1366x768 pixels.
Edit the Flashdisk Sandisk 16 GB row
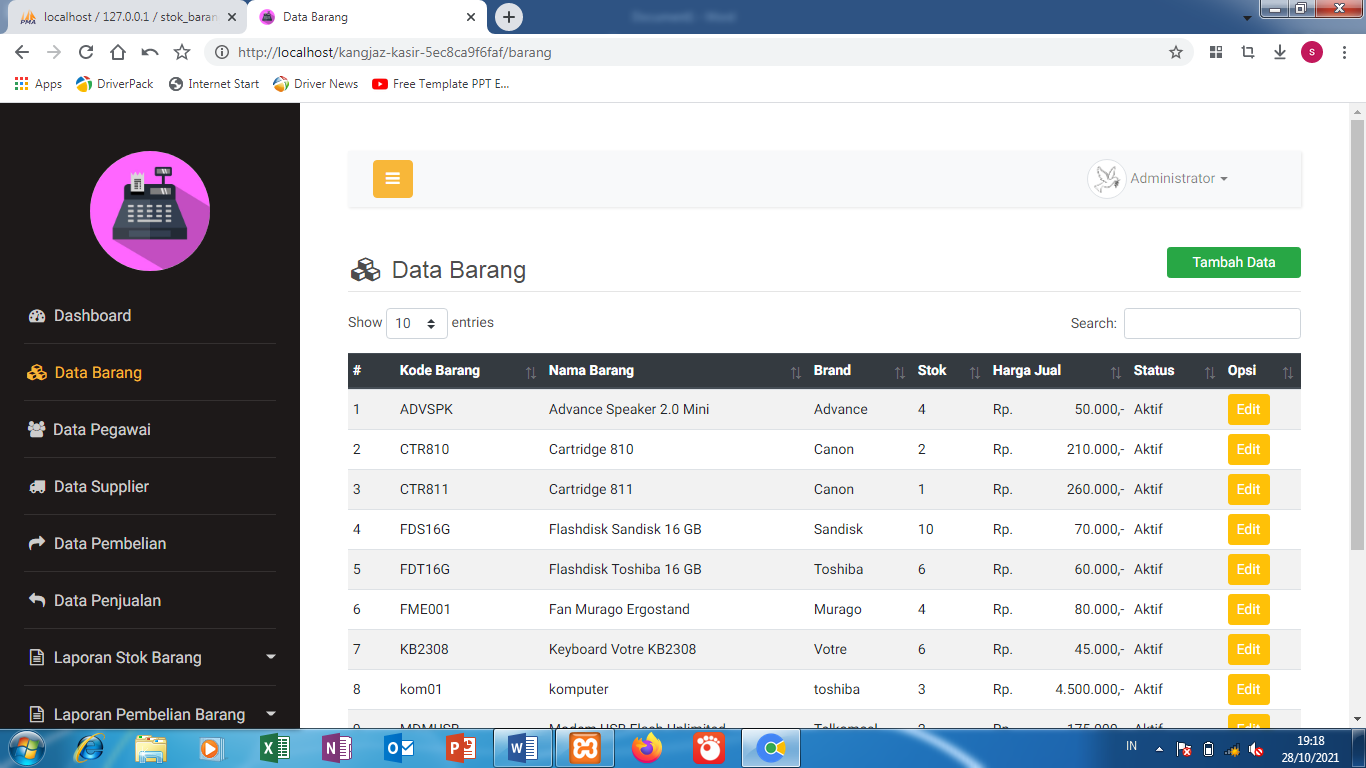[1248, 530]
